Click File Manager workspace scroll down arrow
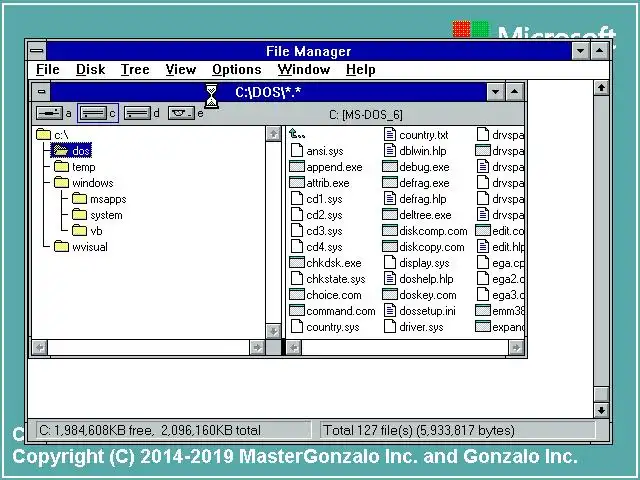The height and width of the screenshot is (480, 640). 601,410
